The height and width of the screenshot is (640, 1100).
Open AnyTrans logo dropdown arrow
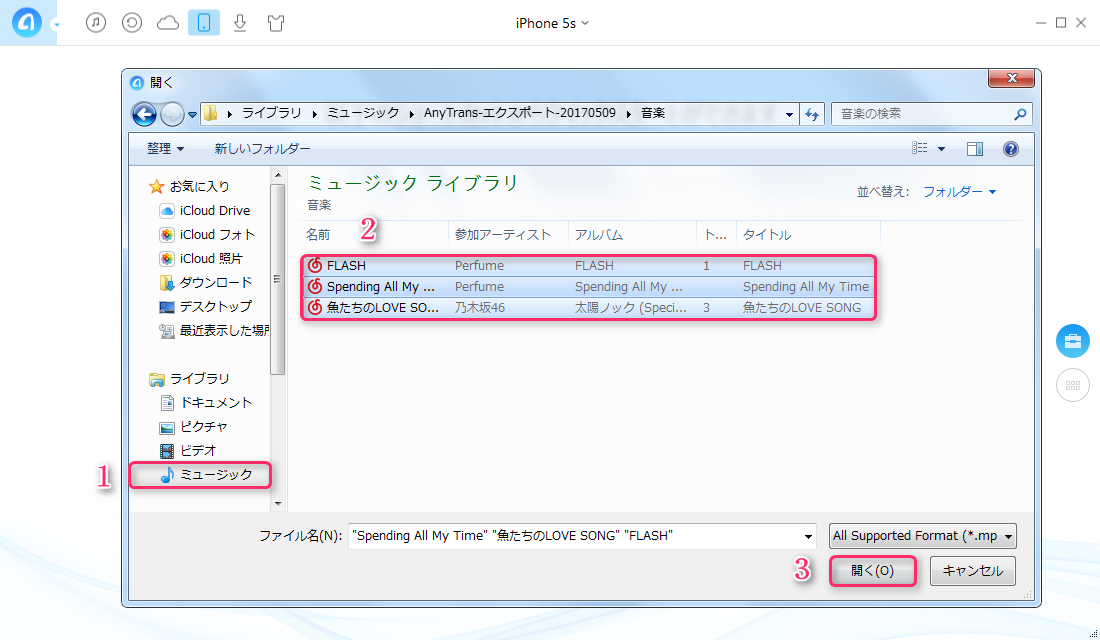[56, 25]
